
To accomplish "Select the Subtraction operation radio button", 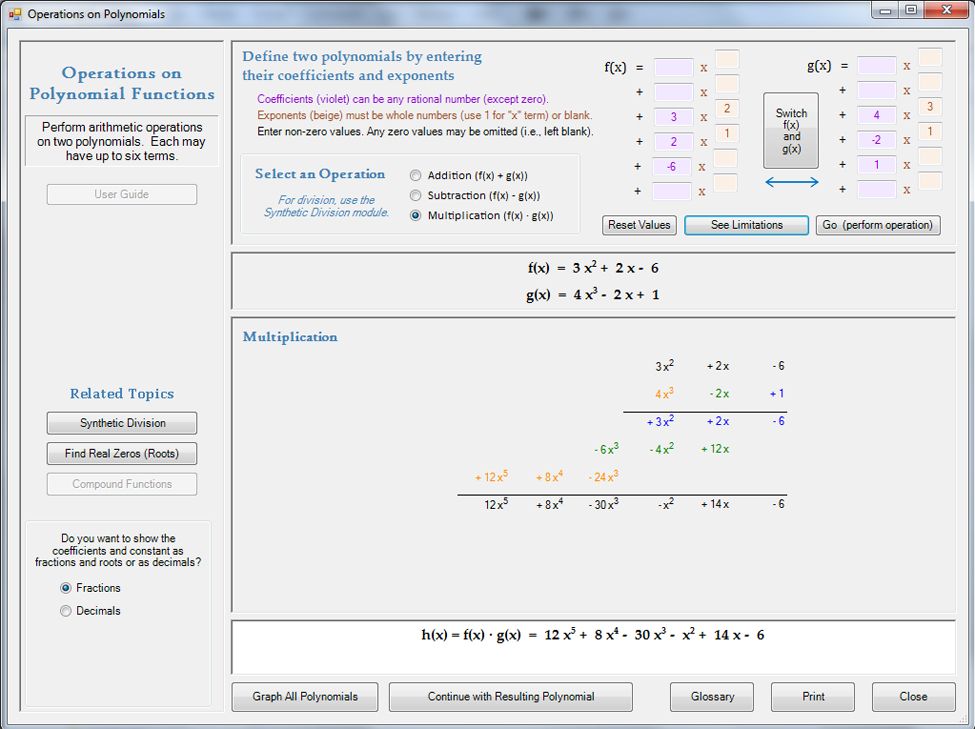I will click(416, 196).
